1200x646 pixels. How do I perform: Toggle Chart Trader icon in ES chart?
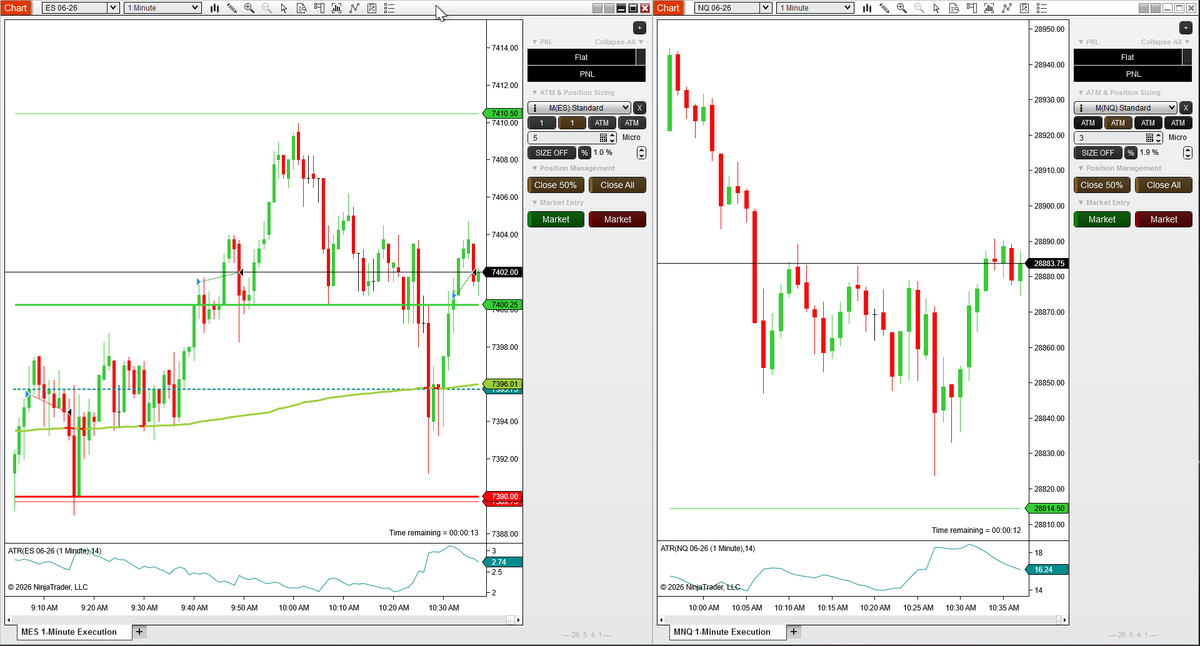319,8
